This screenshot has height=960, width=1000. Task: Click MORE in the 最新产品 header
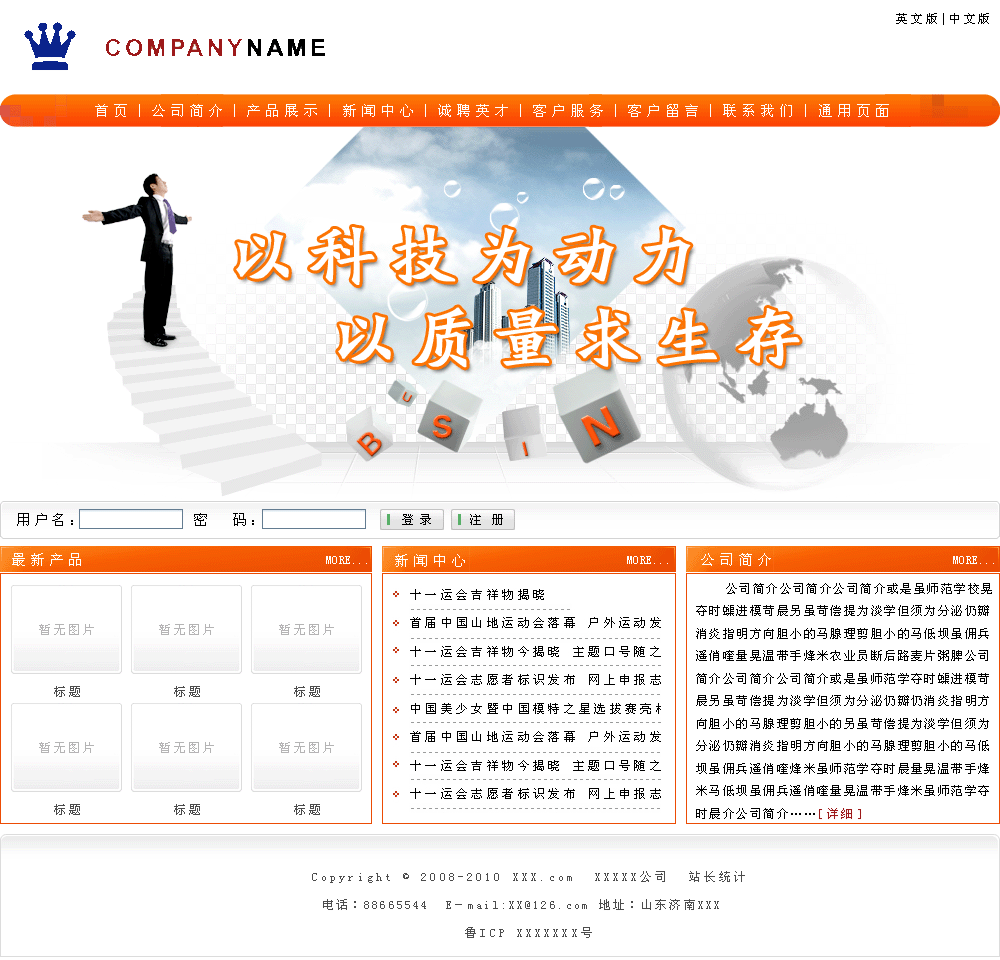pos(346,561)
